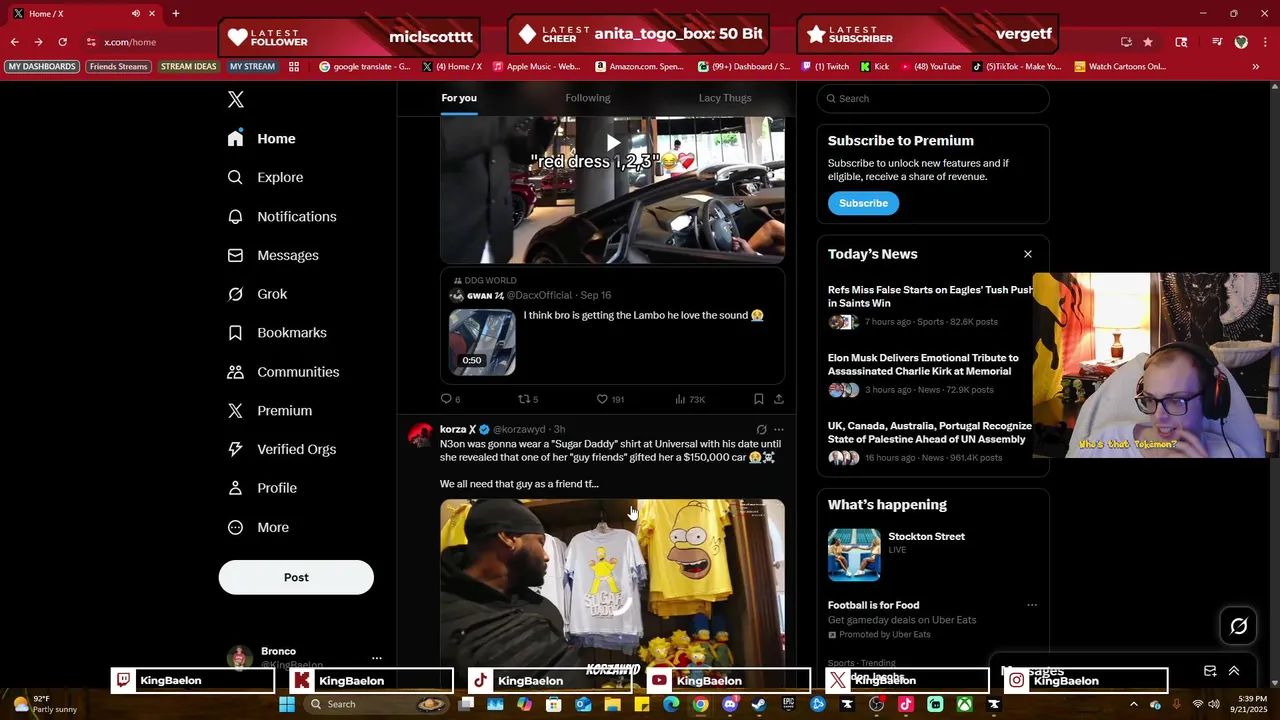Click the X search field
Screen dimensions: 1280x720
[x=932, y=98]
